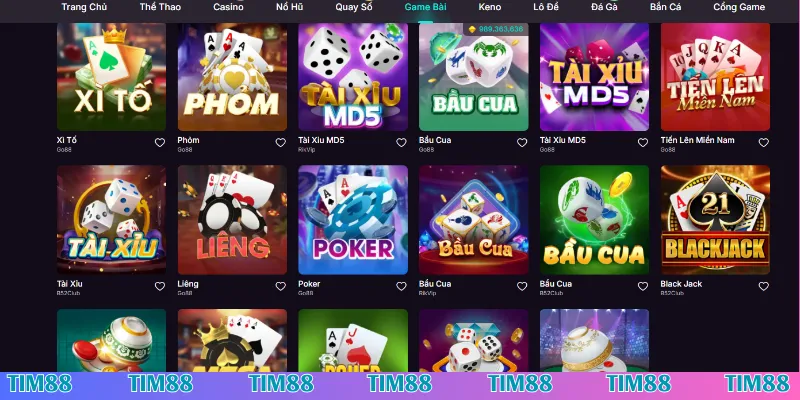Switch to the Casino section
Screen dimensions: 800x400
[228, 7]
